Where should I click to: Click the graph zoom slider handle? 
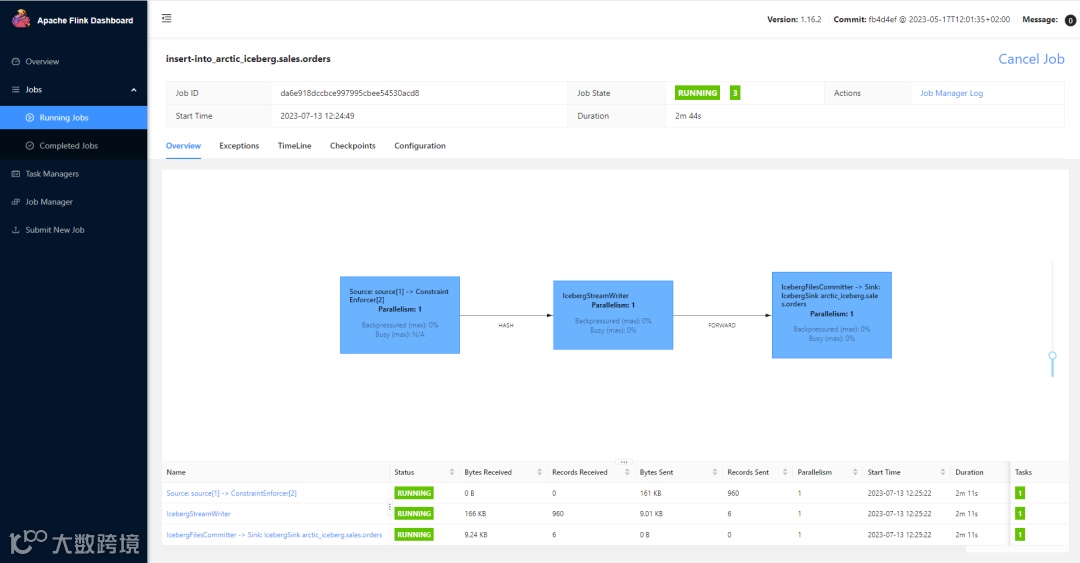pos(1052,356)
